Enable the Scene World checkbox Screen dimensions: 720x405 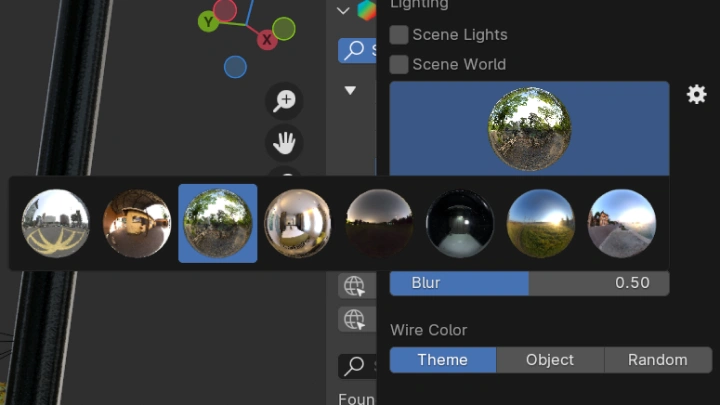(x=399, y=65)
